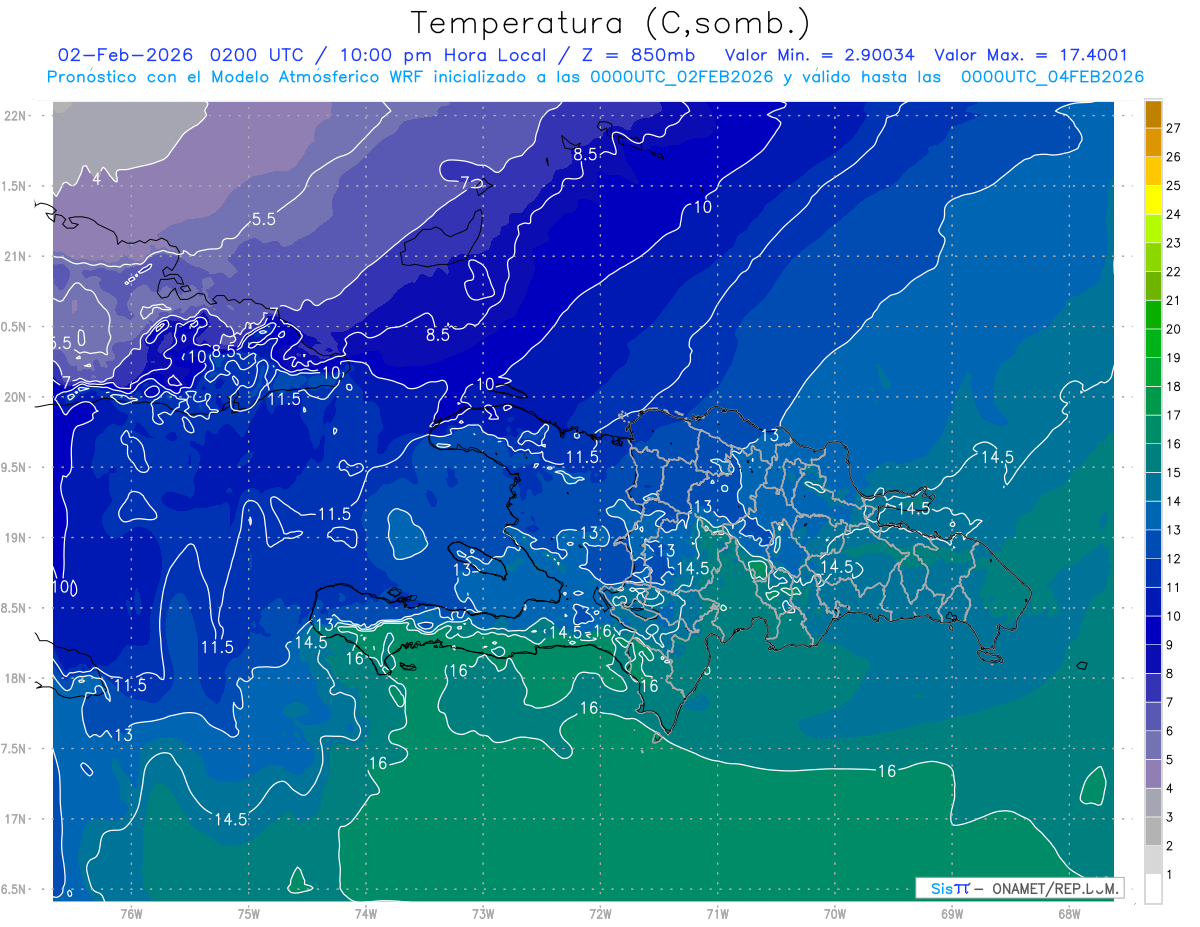Viewport: 1200px width, 927px height.
Task: Click the '76W' longitude axis label
Action: (131, 914)
